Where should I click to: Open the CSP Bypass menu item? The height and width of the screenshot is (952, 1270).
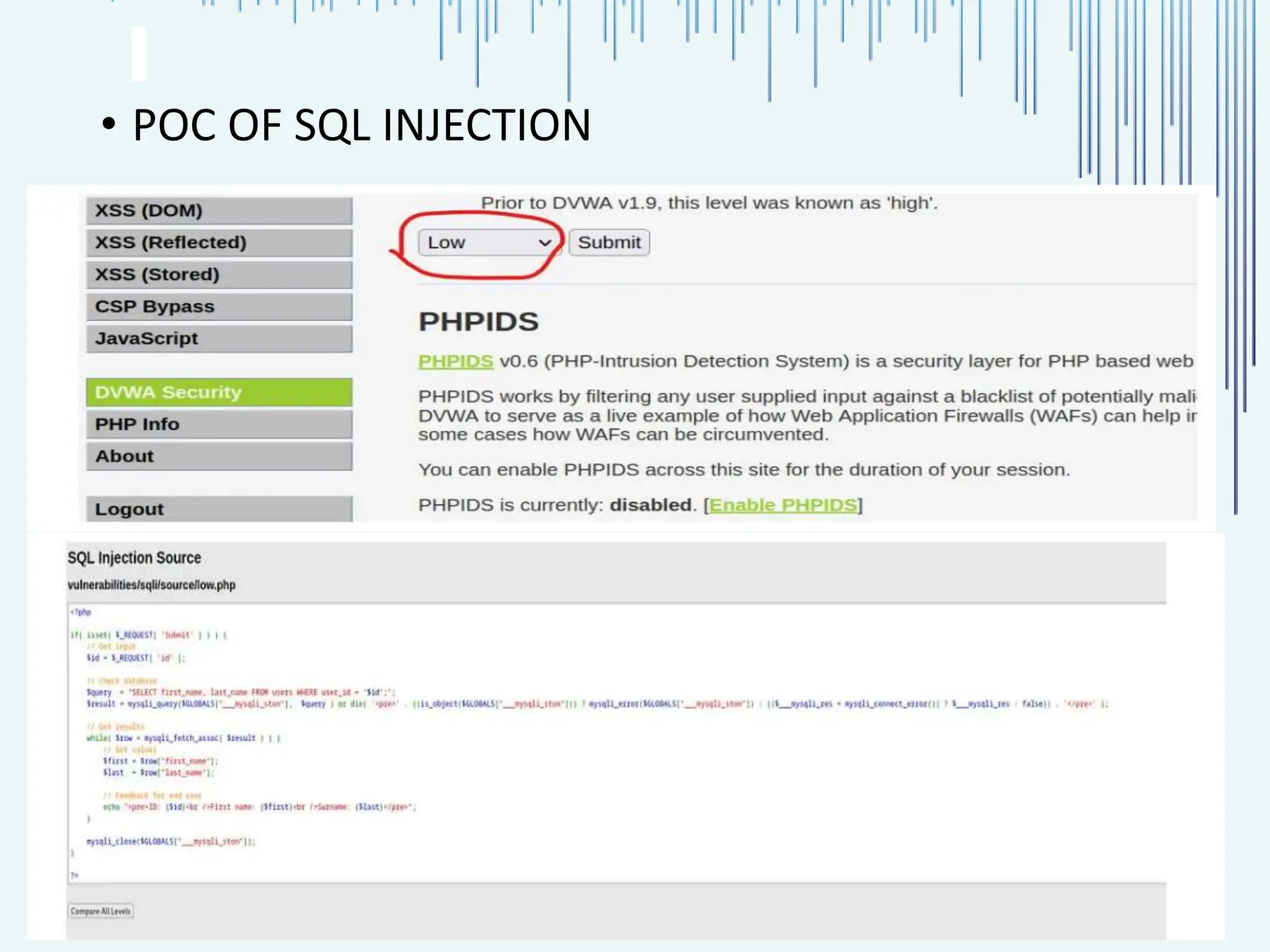pyautogui.click(x=220, y=307)
